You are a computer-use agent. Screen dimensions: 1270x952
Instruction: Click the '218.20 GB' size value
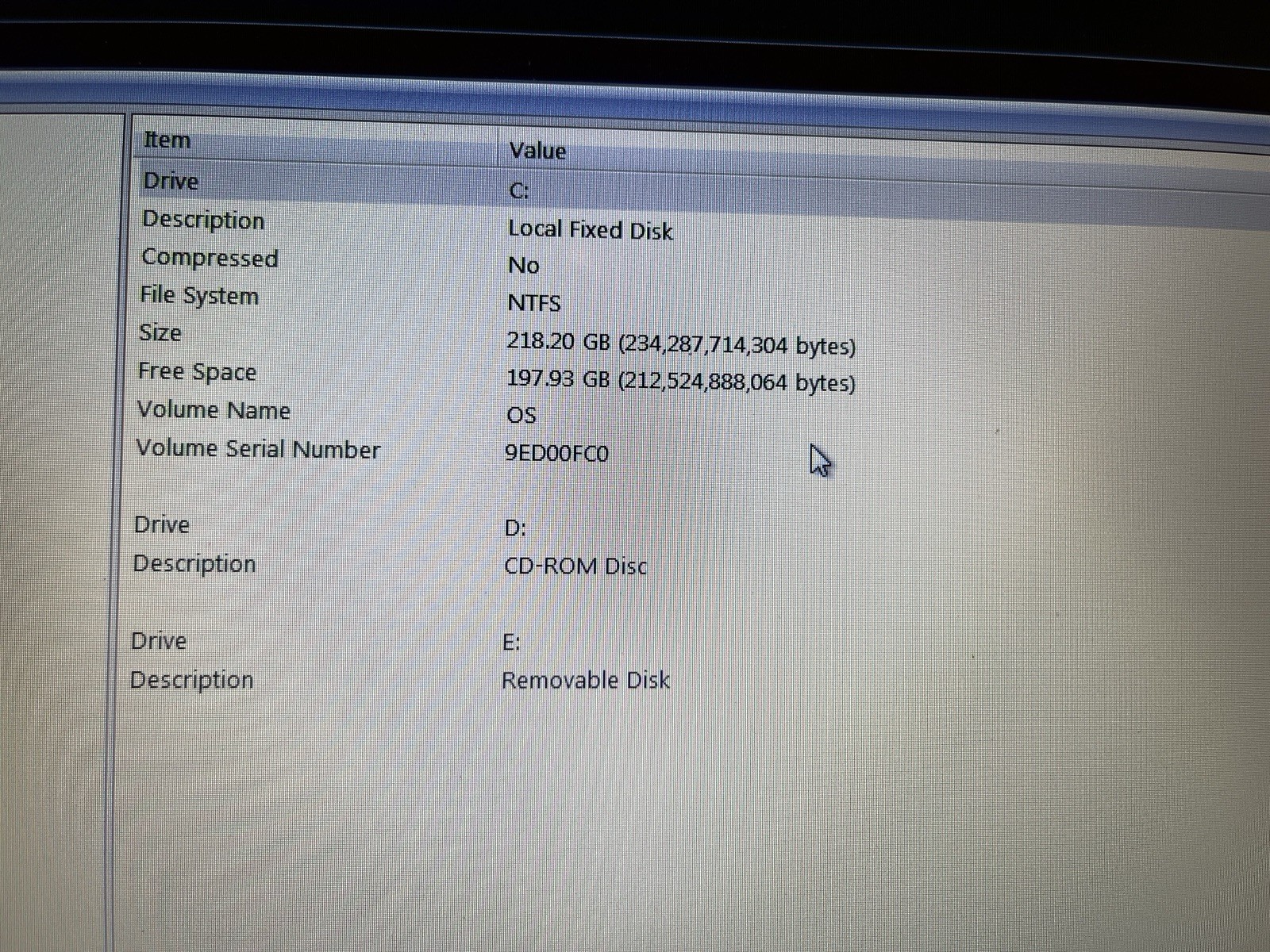(681, 344)
